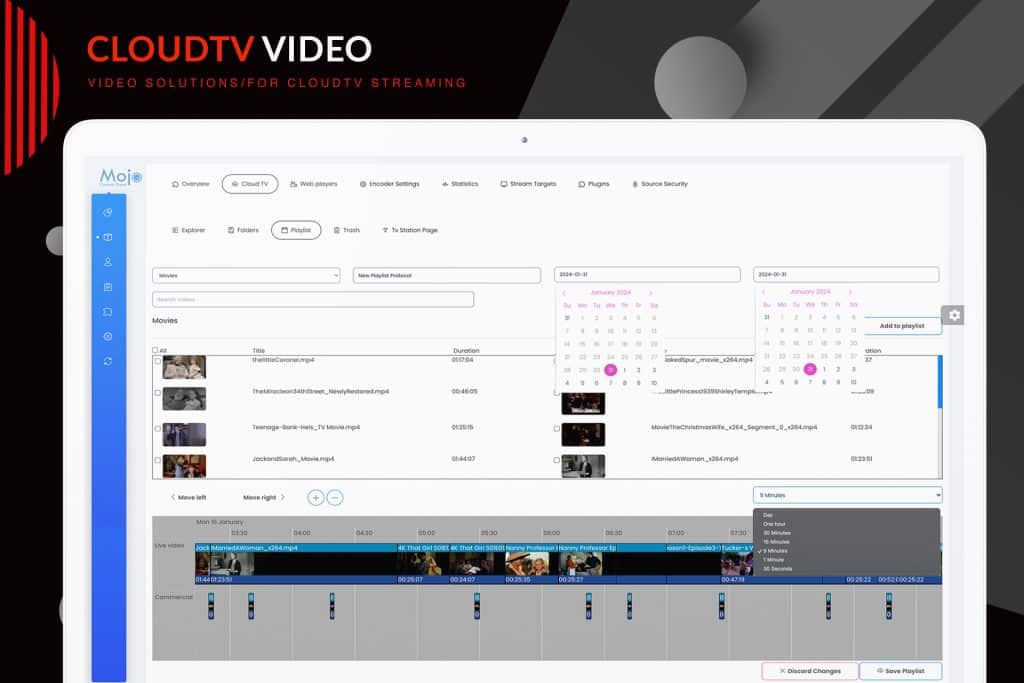Switch to the Folders sub-tab
The height and width of the screenshot is (683, 1024).
click(x=244, y=230)
